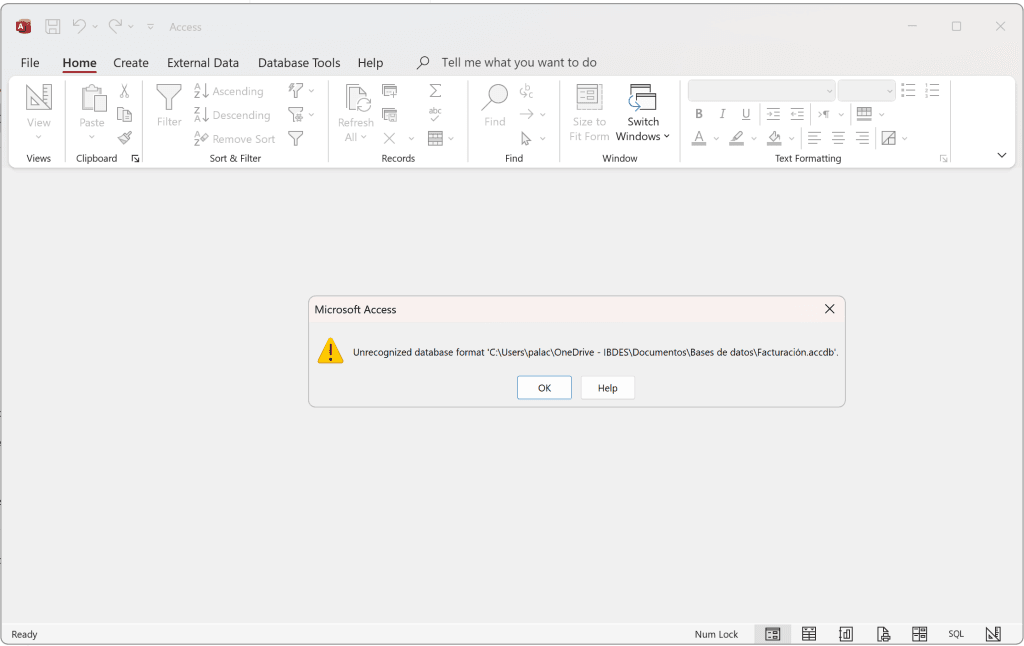Click the Totals sigma icon
The height and width of the screenshot is (646, 1024).
click(x=435, y=90)
